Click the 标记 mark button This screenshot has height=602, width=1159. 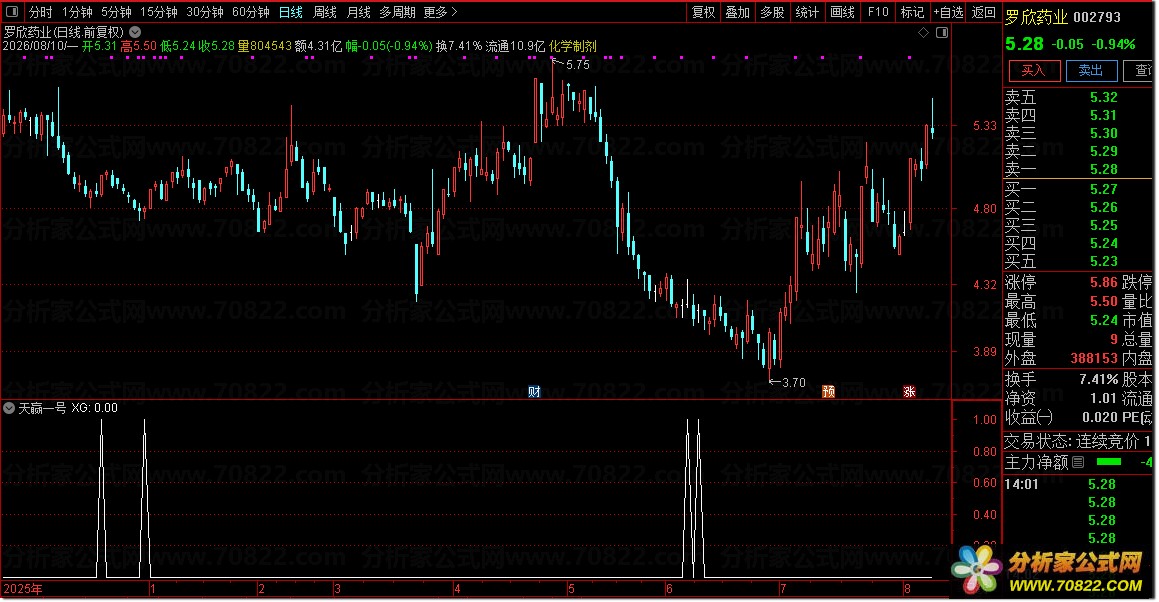coord(912,12)
